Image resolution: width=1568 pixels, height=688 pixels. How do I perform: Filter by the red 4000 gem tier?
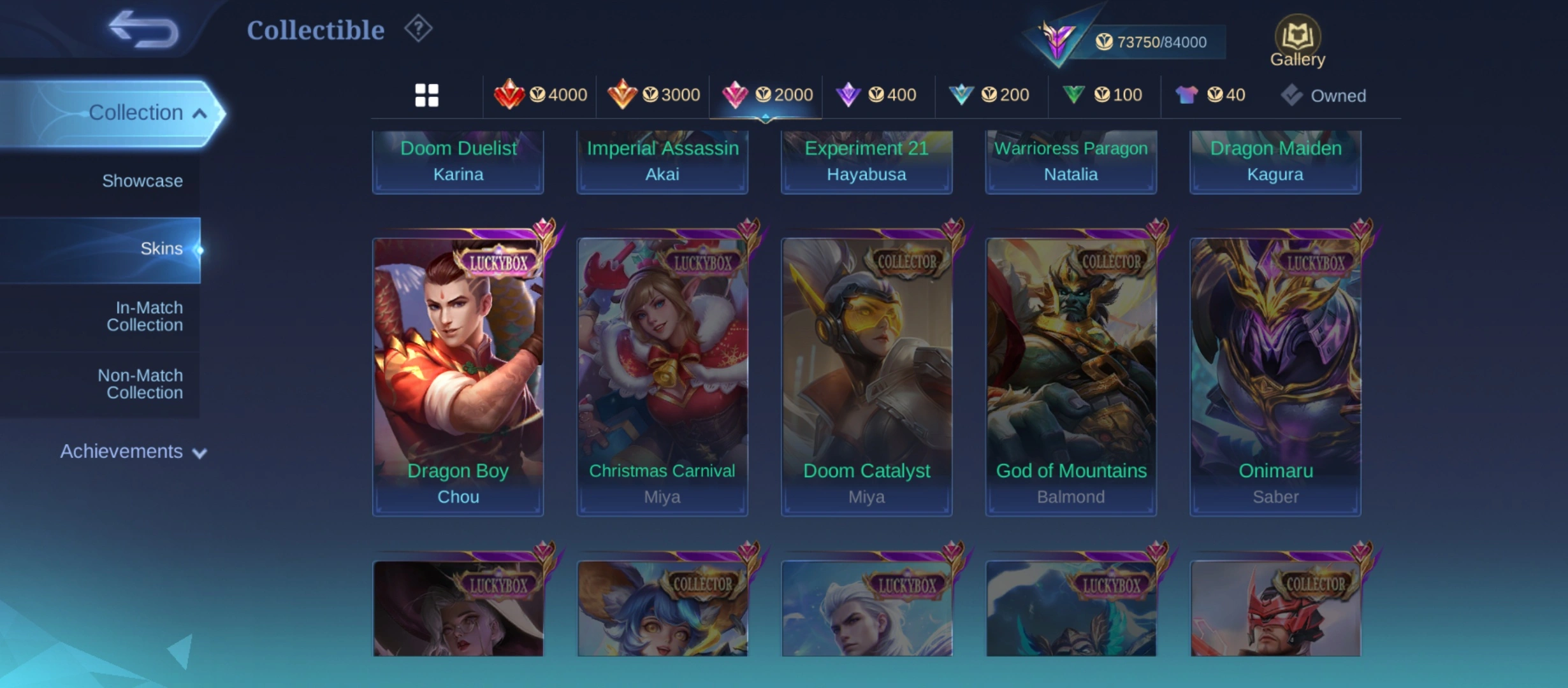click(x=540, y=95)
